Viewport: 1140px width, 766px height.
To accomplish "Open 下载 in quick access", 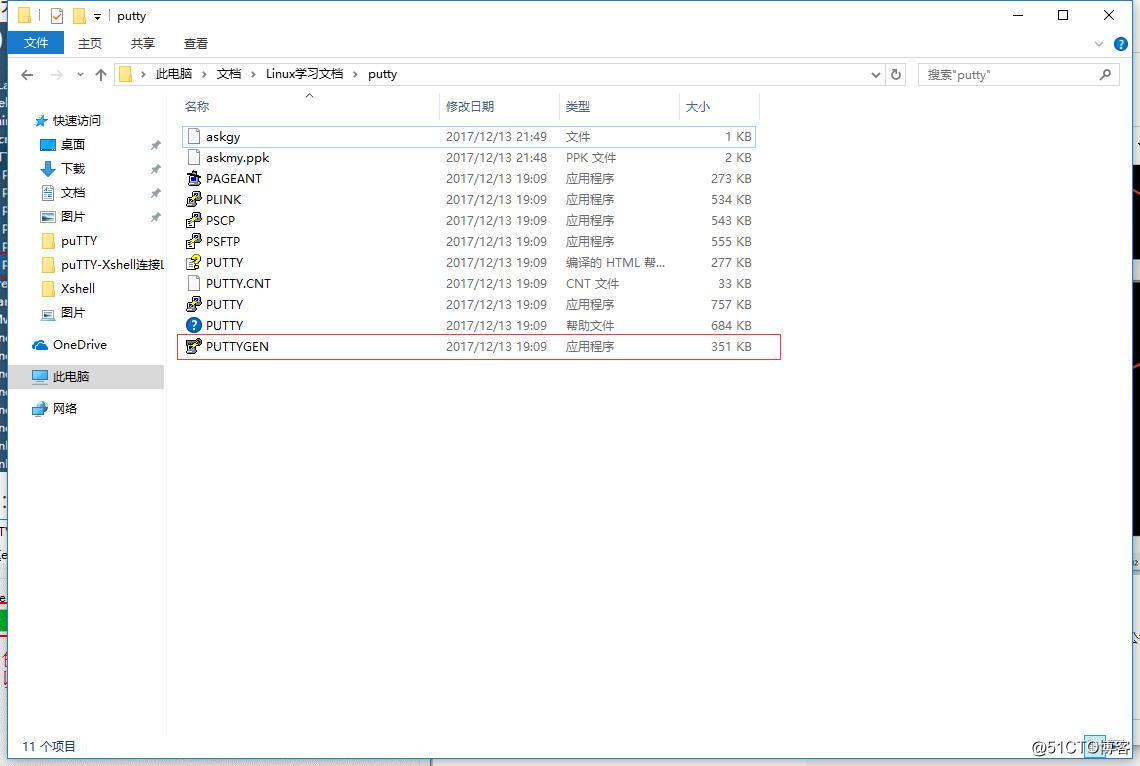I will point(63,169).
